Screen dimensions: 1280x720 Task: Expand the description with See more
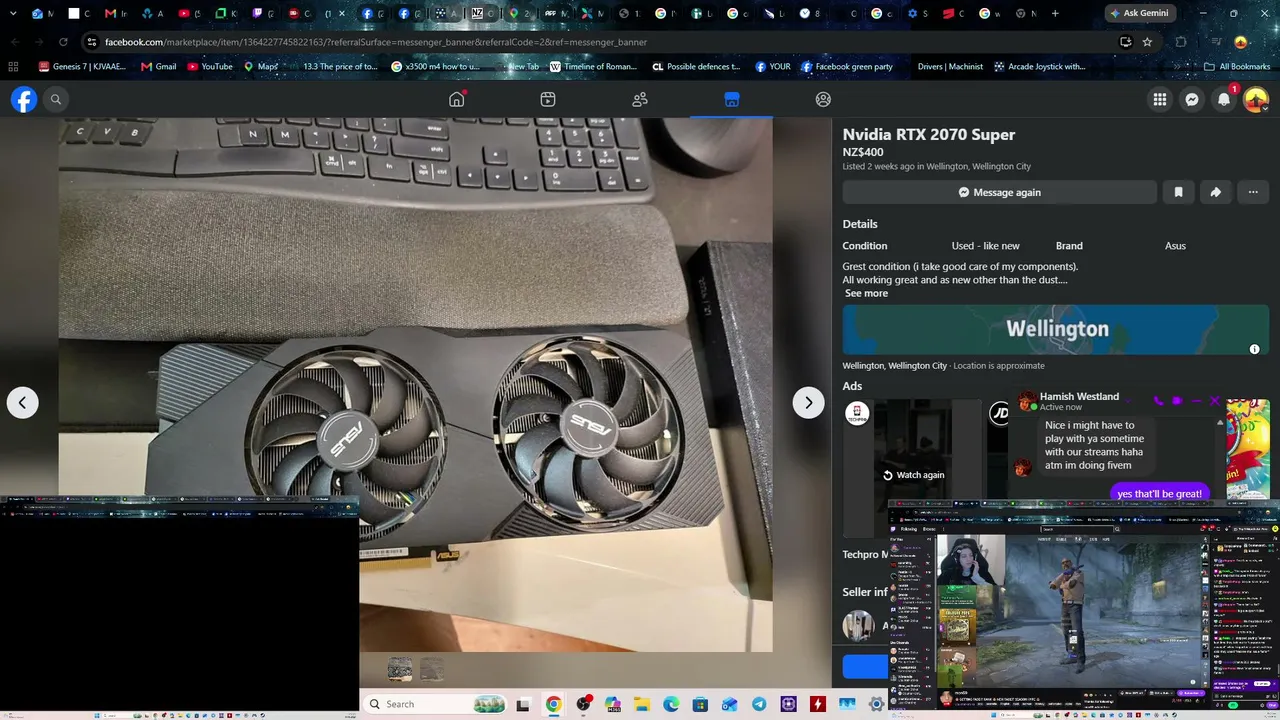click(866, 293)
